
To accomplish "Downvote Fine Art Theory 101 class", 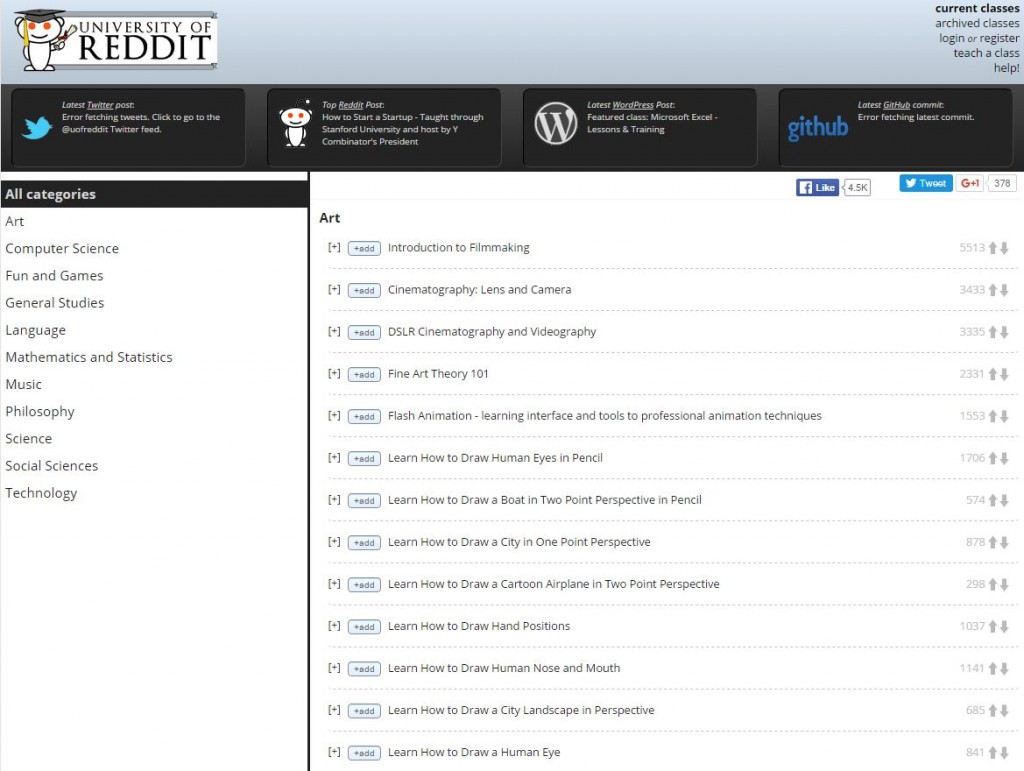I will (x=1004, y=374).
